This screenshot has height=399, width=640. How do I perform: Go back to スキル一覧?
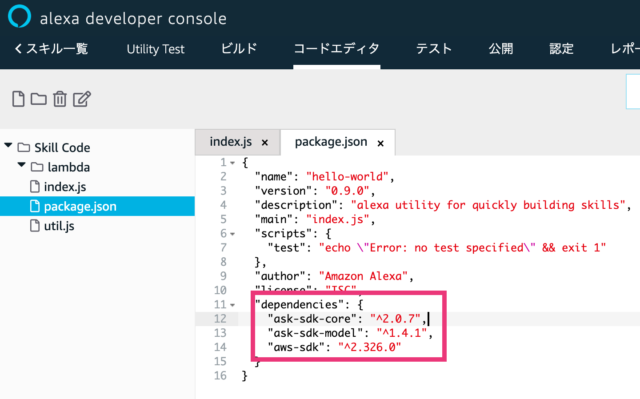(51, 49)
